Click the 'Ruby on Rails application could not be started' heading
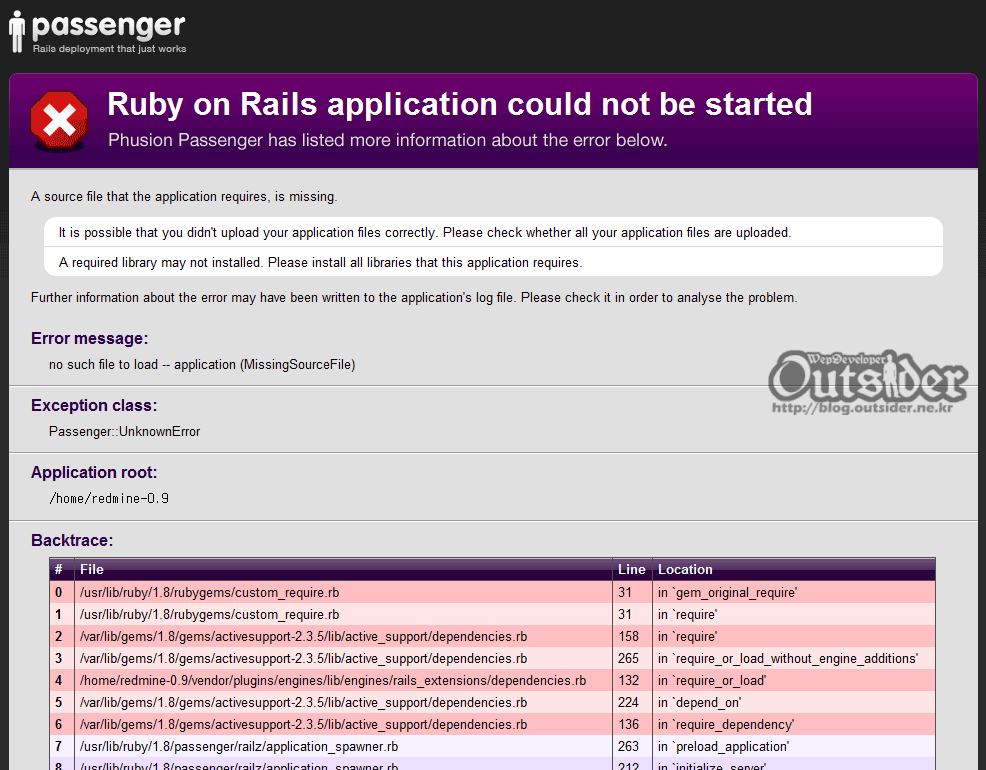The image size is (986, 770). coord(460,104)
